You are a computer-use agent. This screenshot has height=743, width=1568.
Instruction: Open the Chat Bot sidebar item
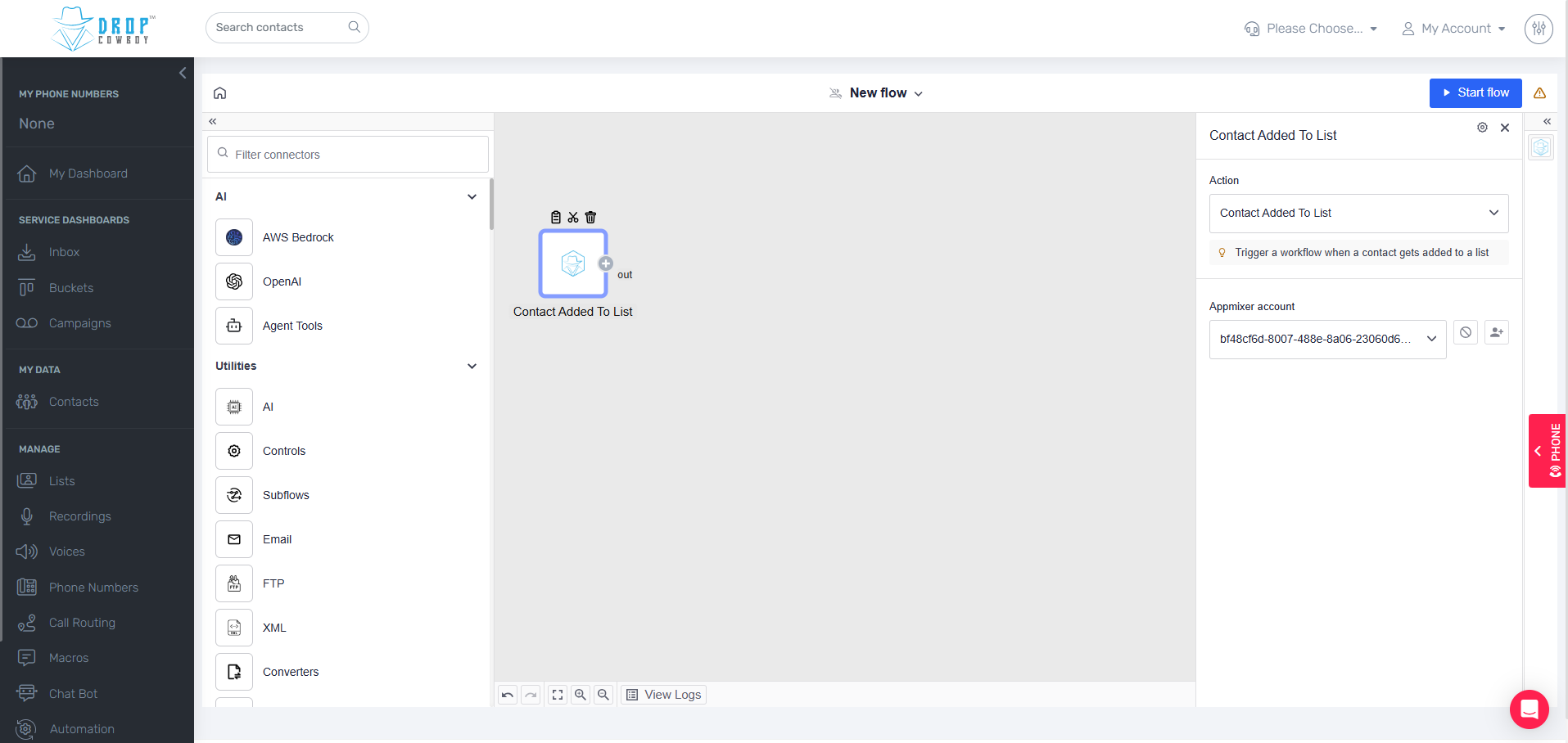72,693
